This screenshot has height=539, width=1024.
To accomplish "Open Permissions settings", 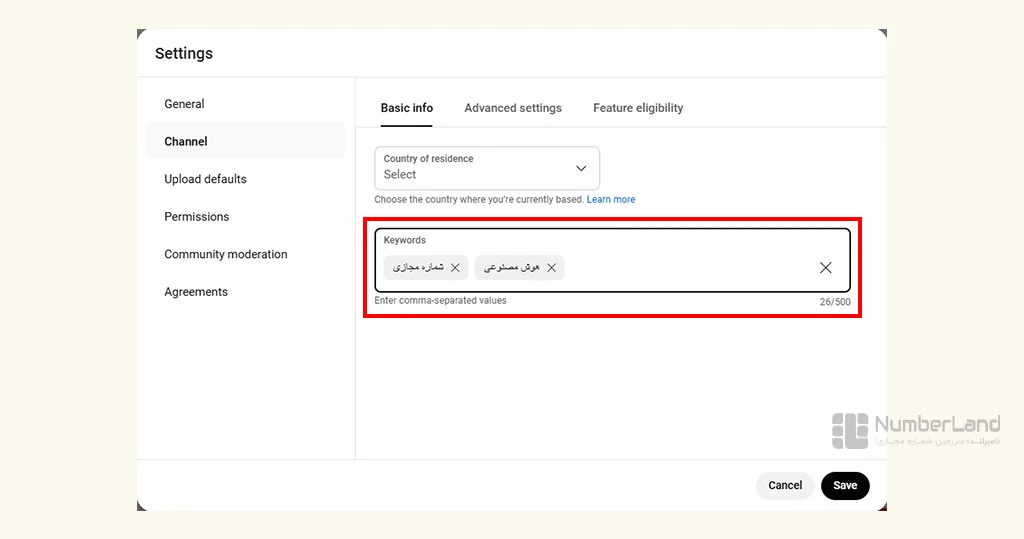I will point(197,217).
